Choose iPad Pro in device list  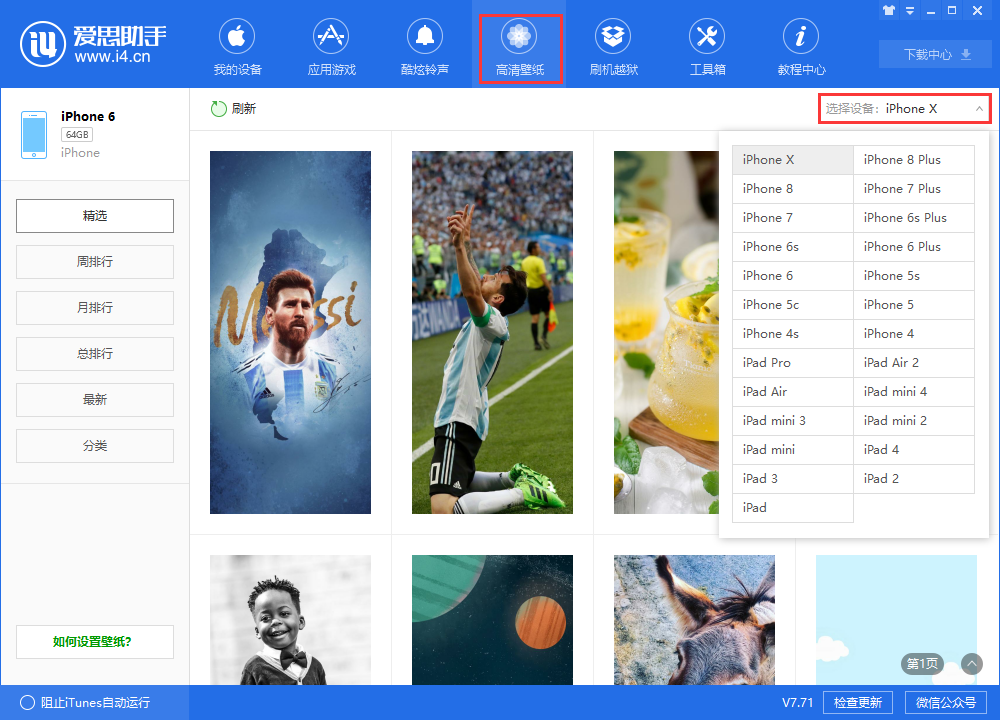pyautogui.click(x=792, y=363)
